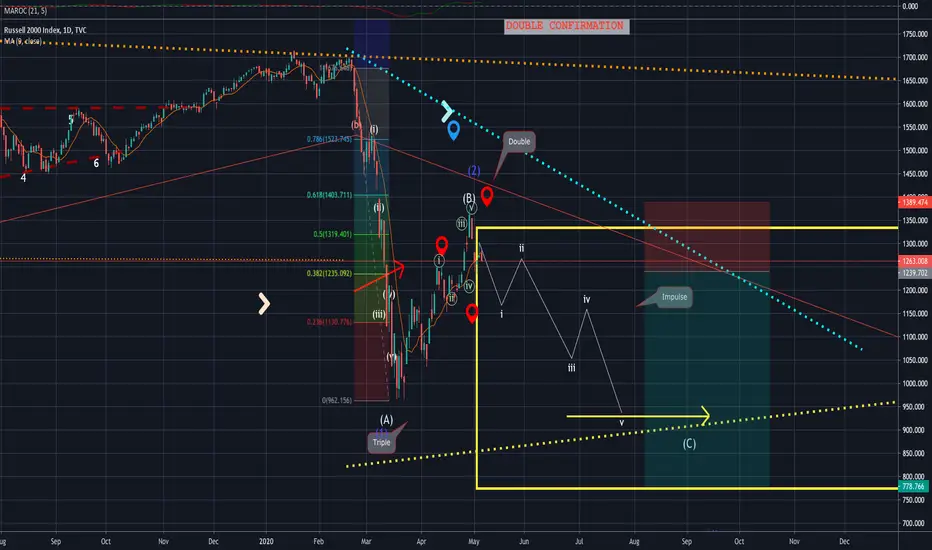This screenshot has width=932, height=550.
Task: Click the 1750.000 price scale label
Action: pos(915,34)
